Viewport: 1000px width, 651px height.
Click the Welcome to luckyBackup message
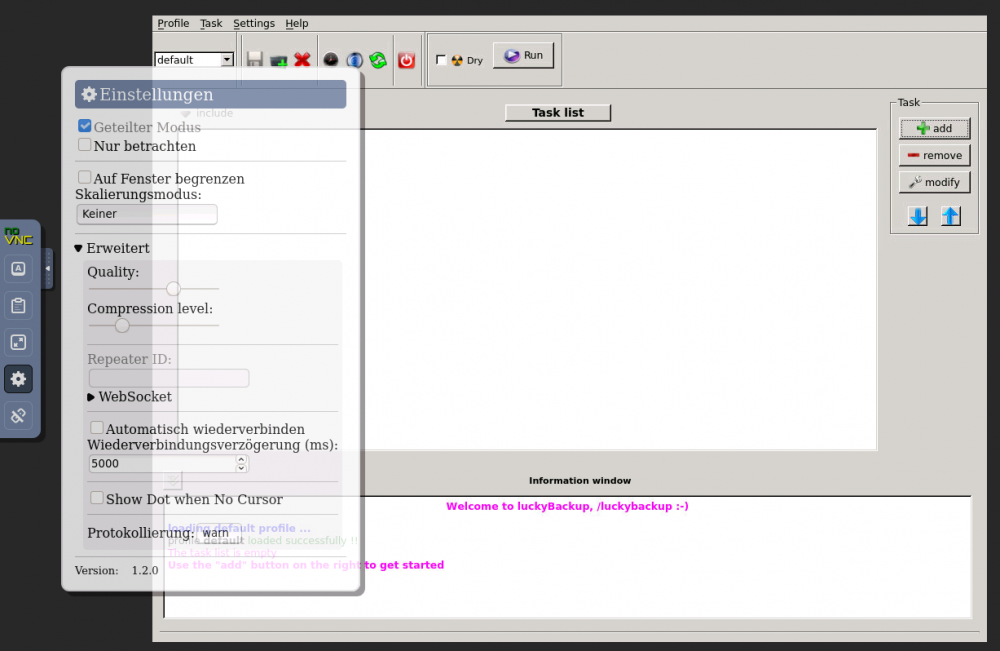pos(568,506)
